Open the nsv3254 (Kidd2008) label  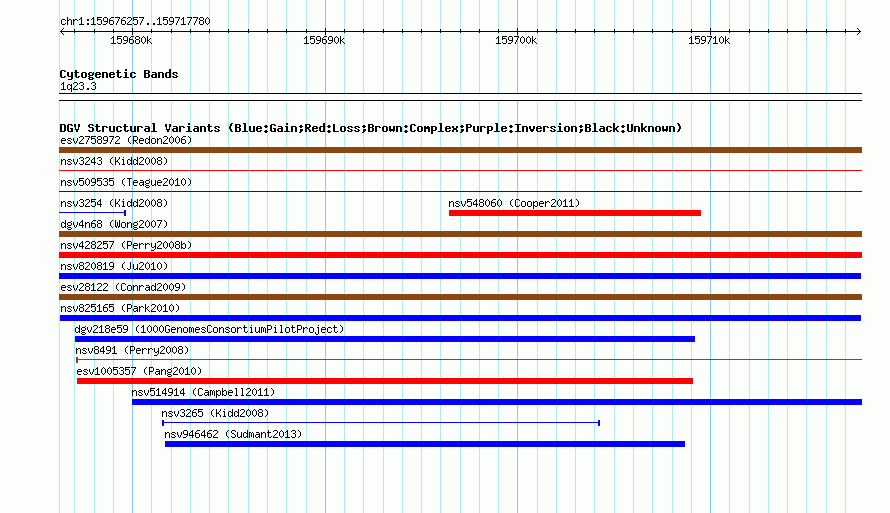(114, 203)
